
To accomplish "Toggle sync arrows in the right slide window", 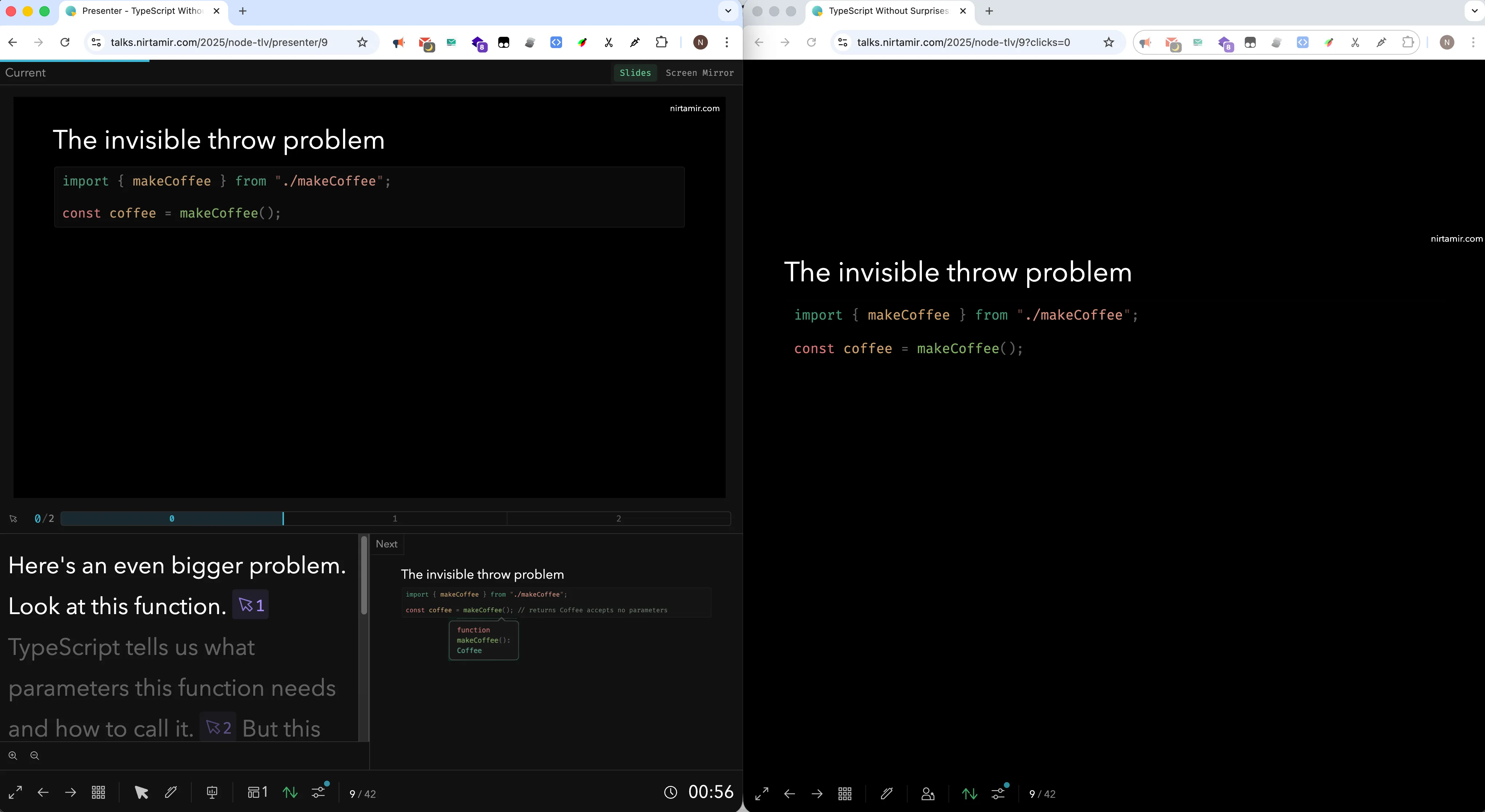I will (x=970, y=793).
